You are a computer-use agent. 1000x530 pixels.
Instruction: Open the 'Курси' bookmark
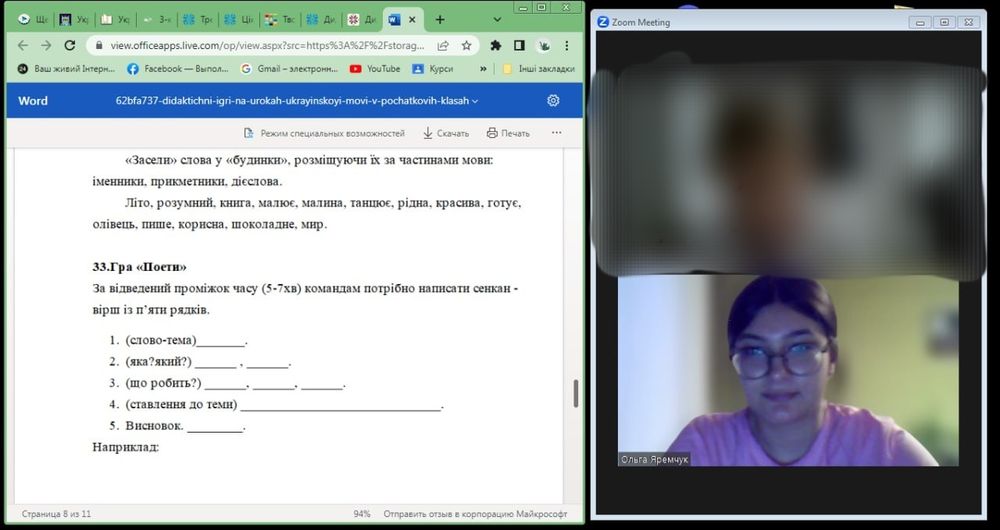tap(432, 69)
